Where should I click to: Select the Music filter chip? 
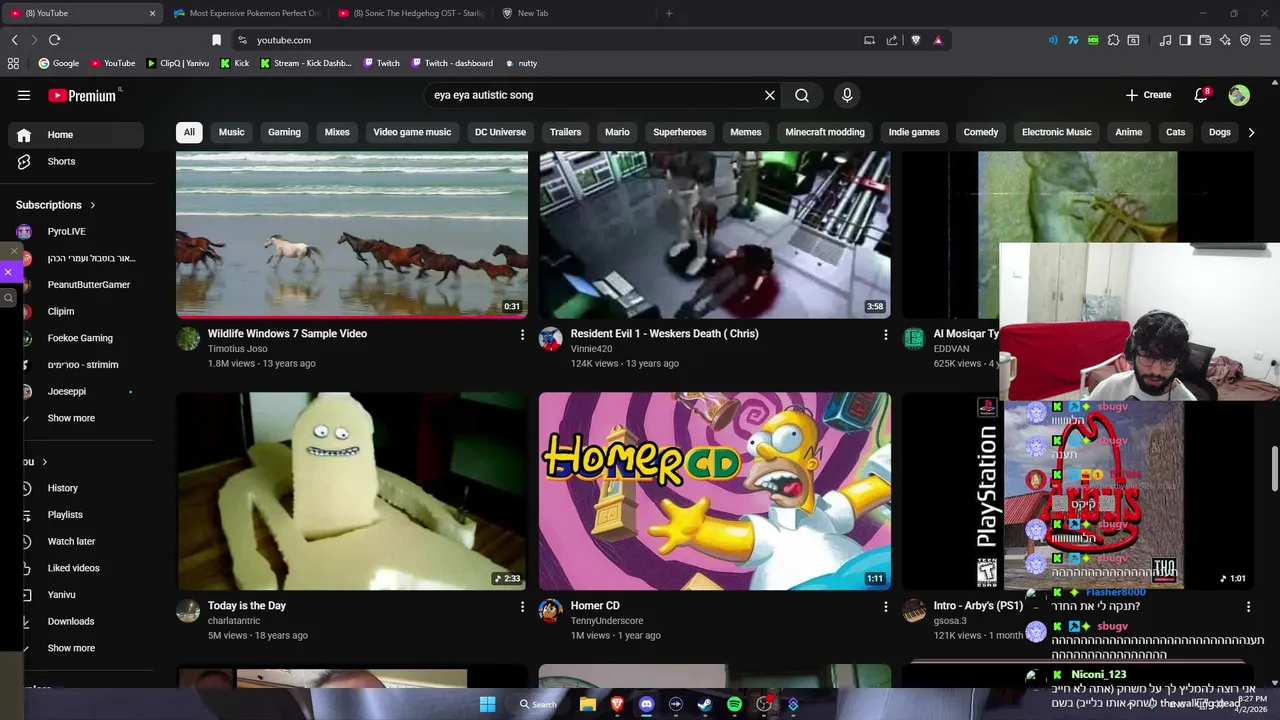(x=231, y=132)
